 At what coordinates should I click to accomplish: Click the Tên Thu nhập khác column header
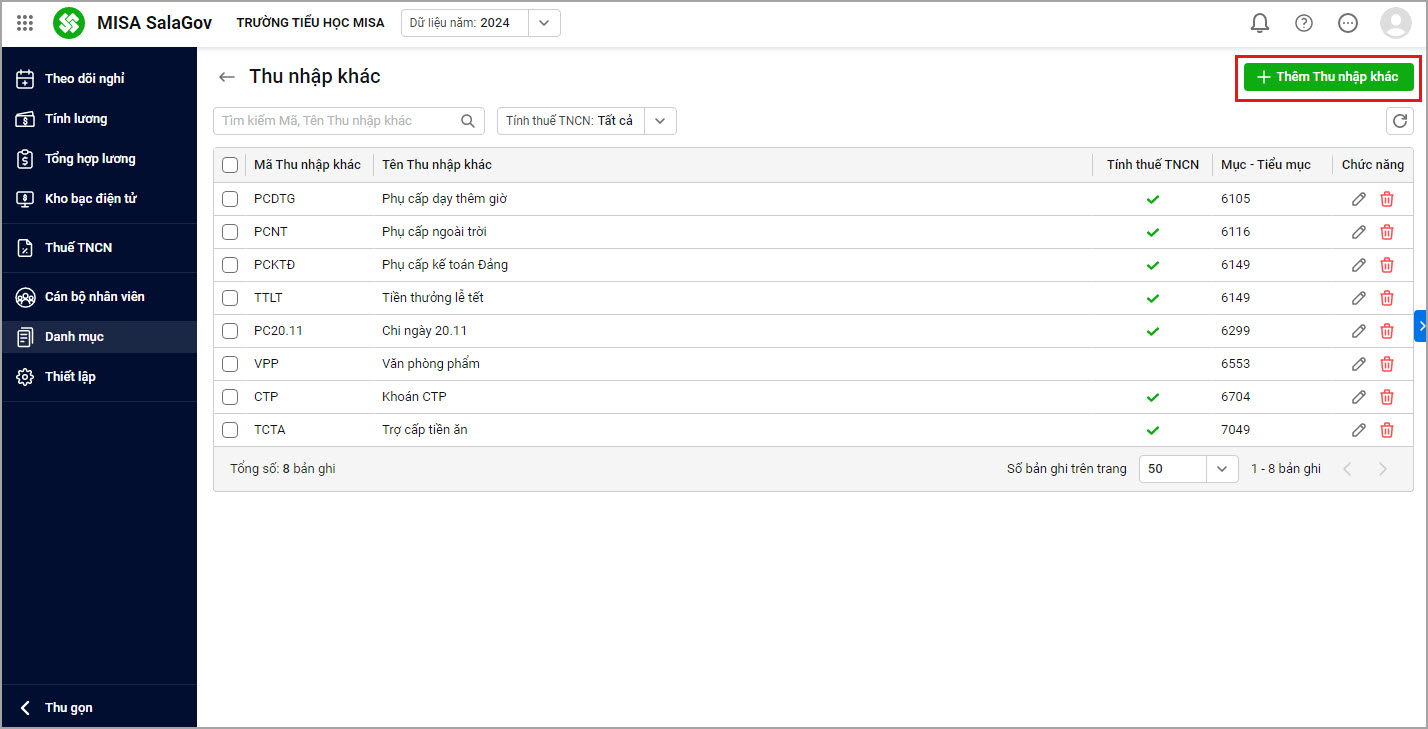pos(436,165)
